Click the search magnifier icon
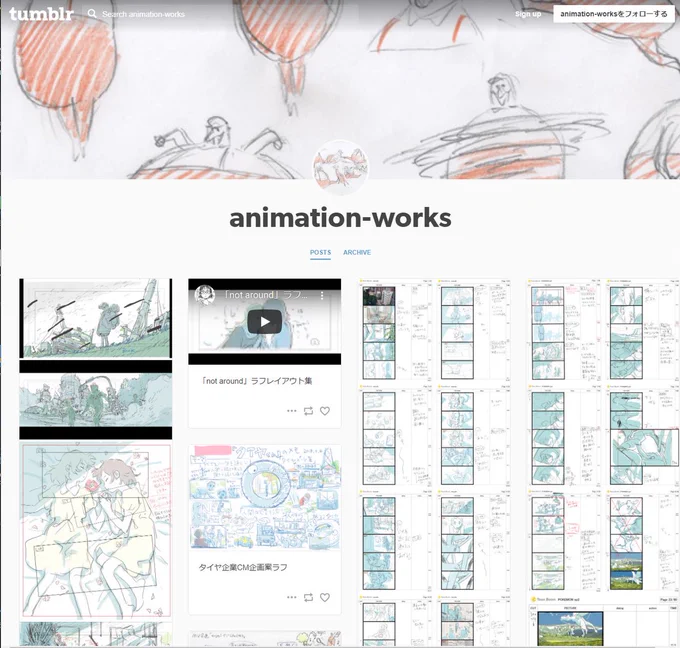Screen dimensions: 680x648 [92, 14]
